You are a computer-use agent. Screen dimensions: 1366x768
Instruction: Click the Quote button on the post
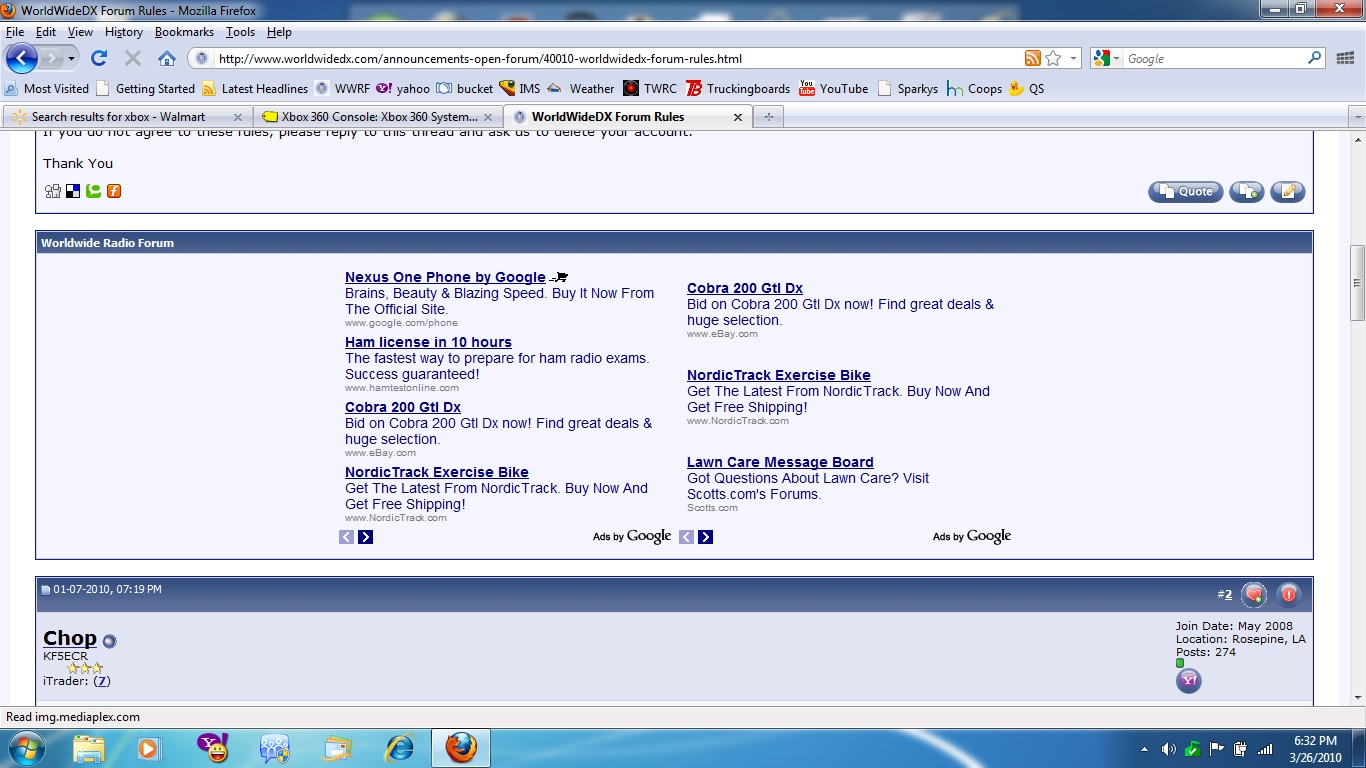tap(1185, 192)
